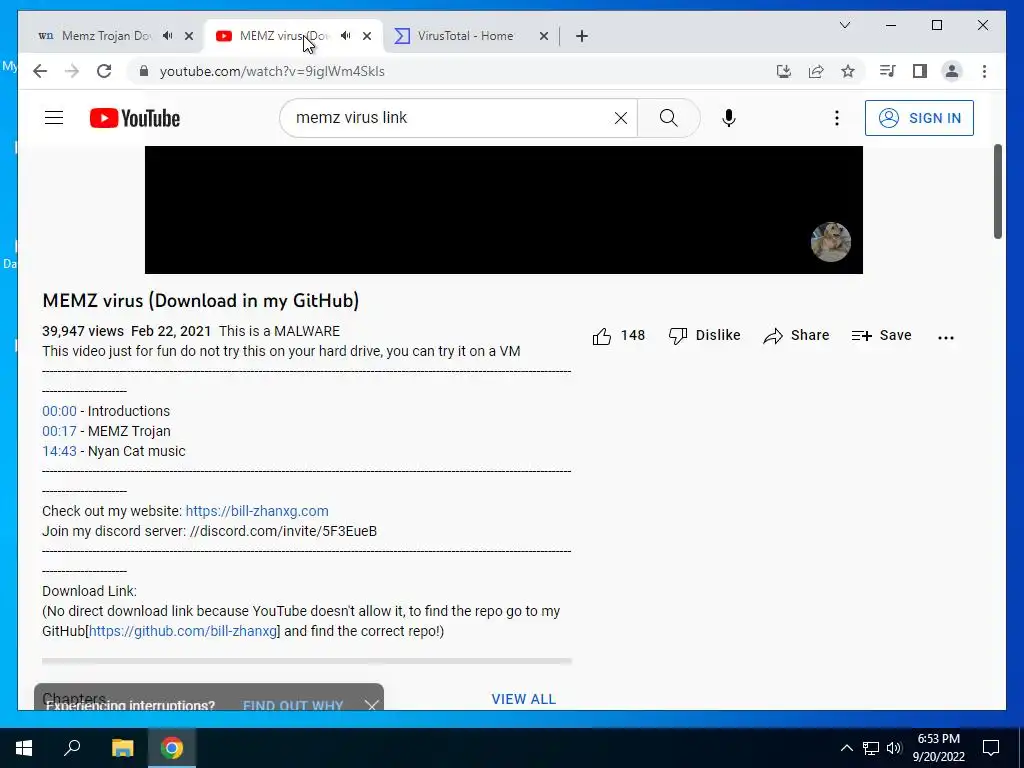Expand the tab search dropdown chevron

click(844, 25)
